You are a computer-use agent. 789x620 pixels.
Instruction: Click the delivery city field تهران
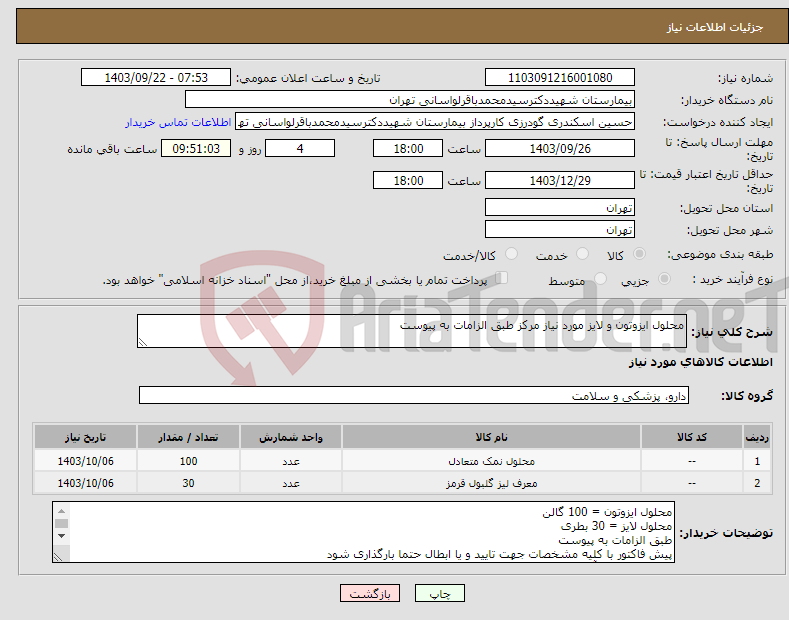560,229
